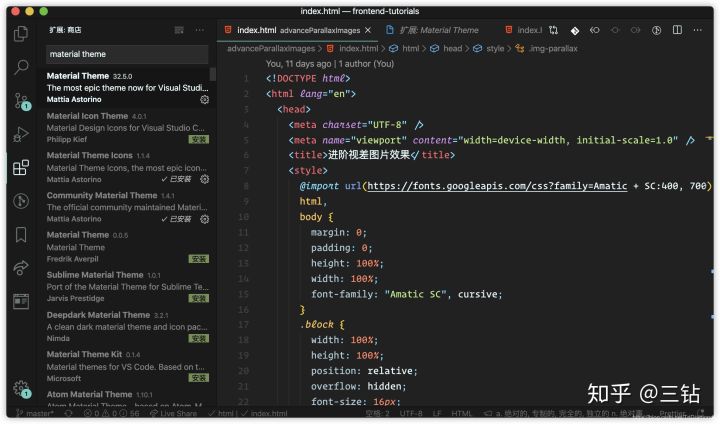Click the GitLens diamond icon in the editor toolbar
Screen dimensions: 720x424
click(x=574, y=30)
